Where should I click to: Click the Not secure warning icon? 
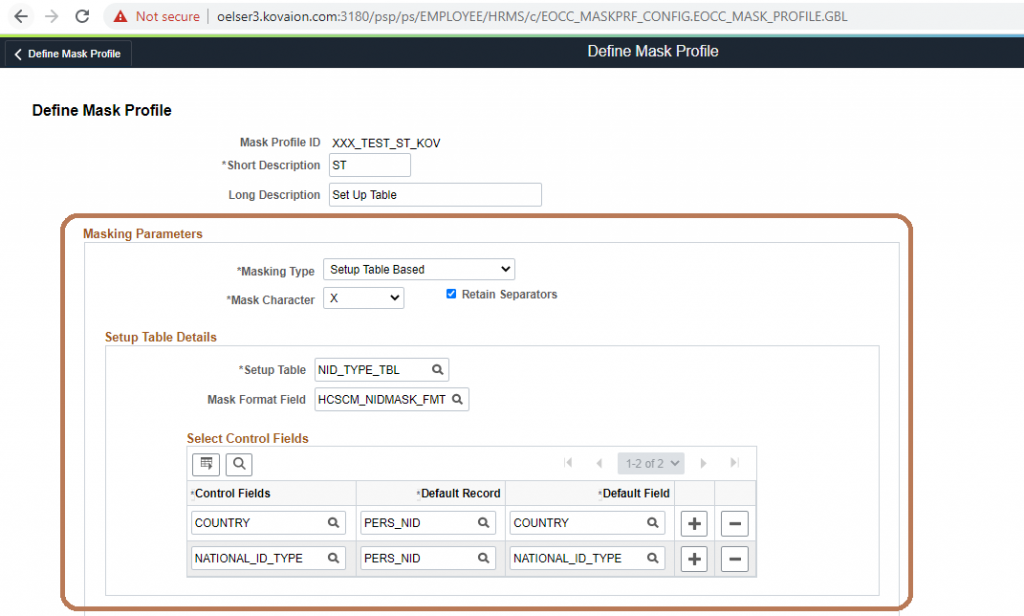tap(120, 16)
